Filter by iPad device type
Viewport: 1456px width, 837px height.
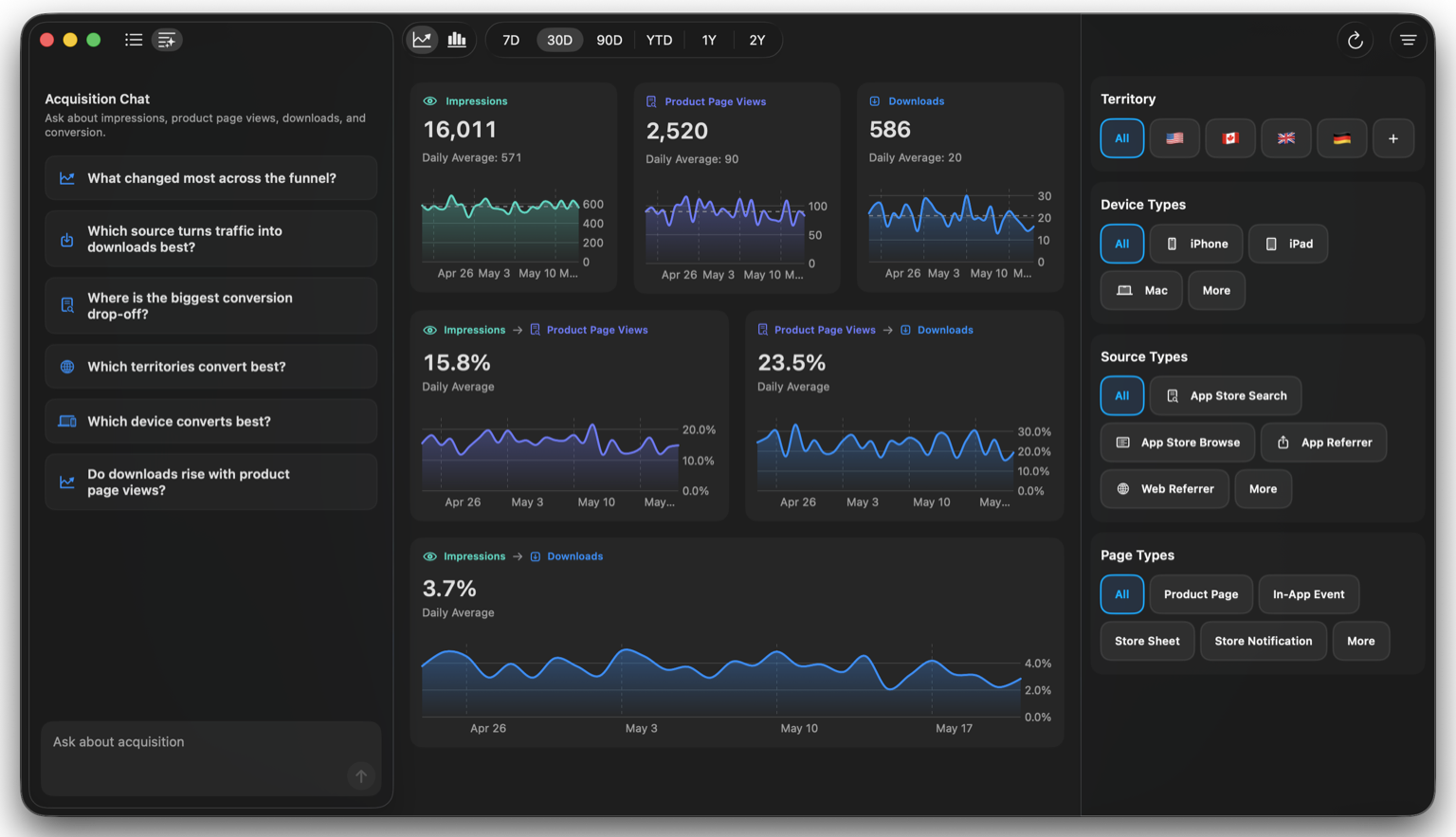[x=1288, y=244]
